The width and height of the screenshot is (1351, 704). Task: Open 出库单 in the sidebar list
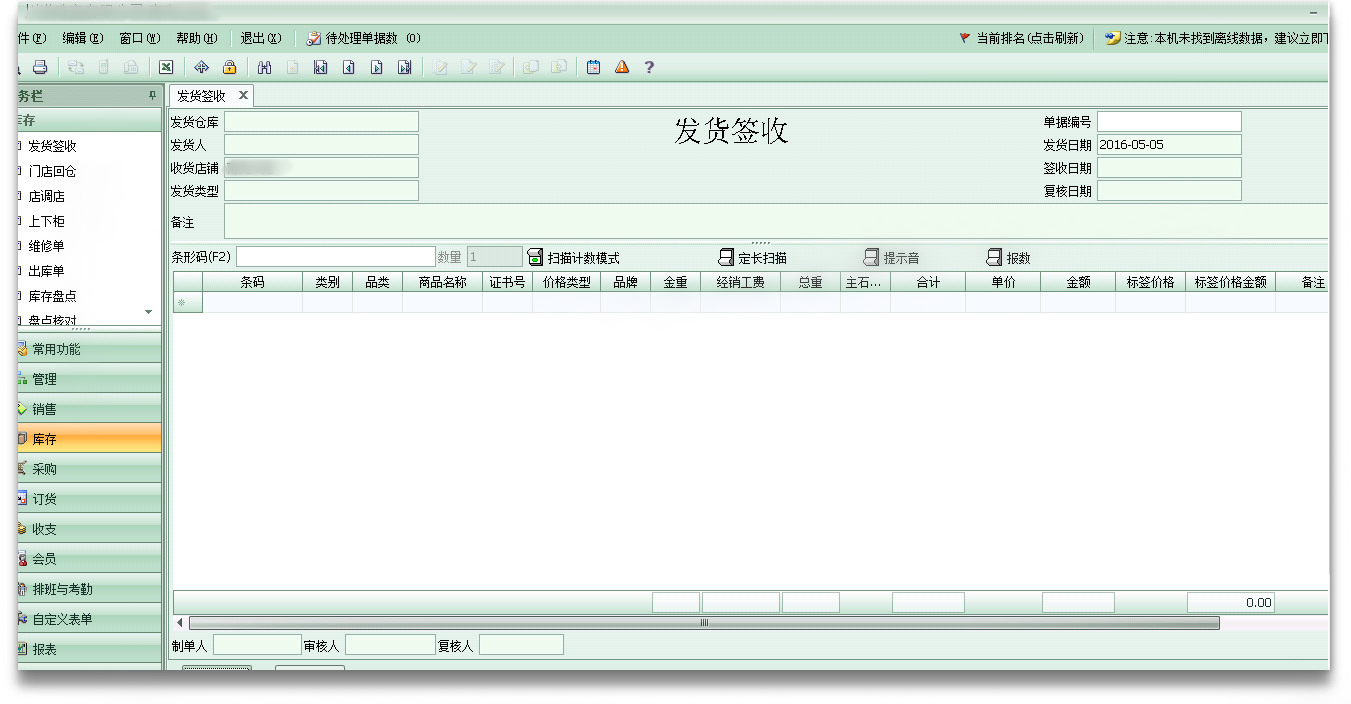pos(46,271)
